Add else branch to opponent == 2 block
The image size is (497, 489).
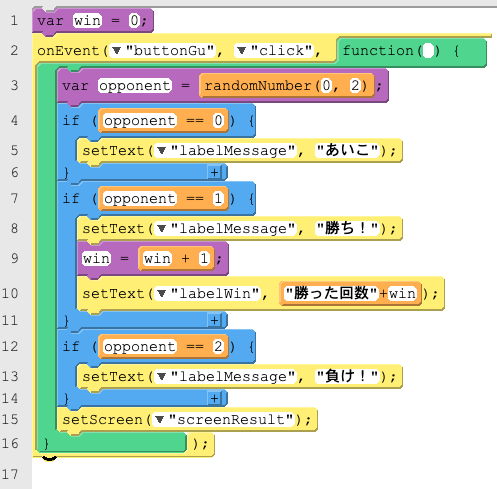(x=215, y=398)
